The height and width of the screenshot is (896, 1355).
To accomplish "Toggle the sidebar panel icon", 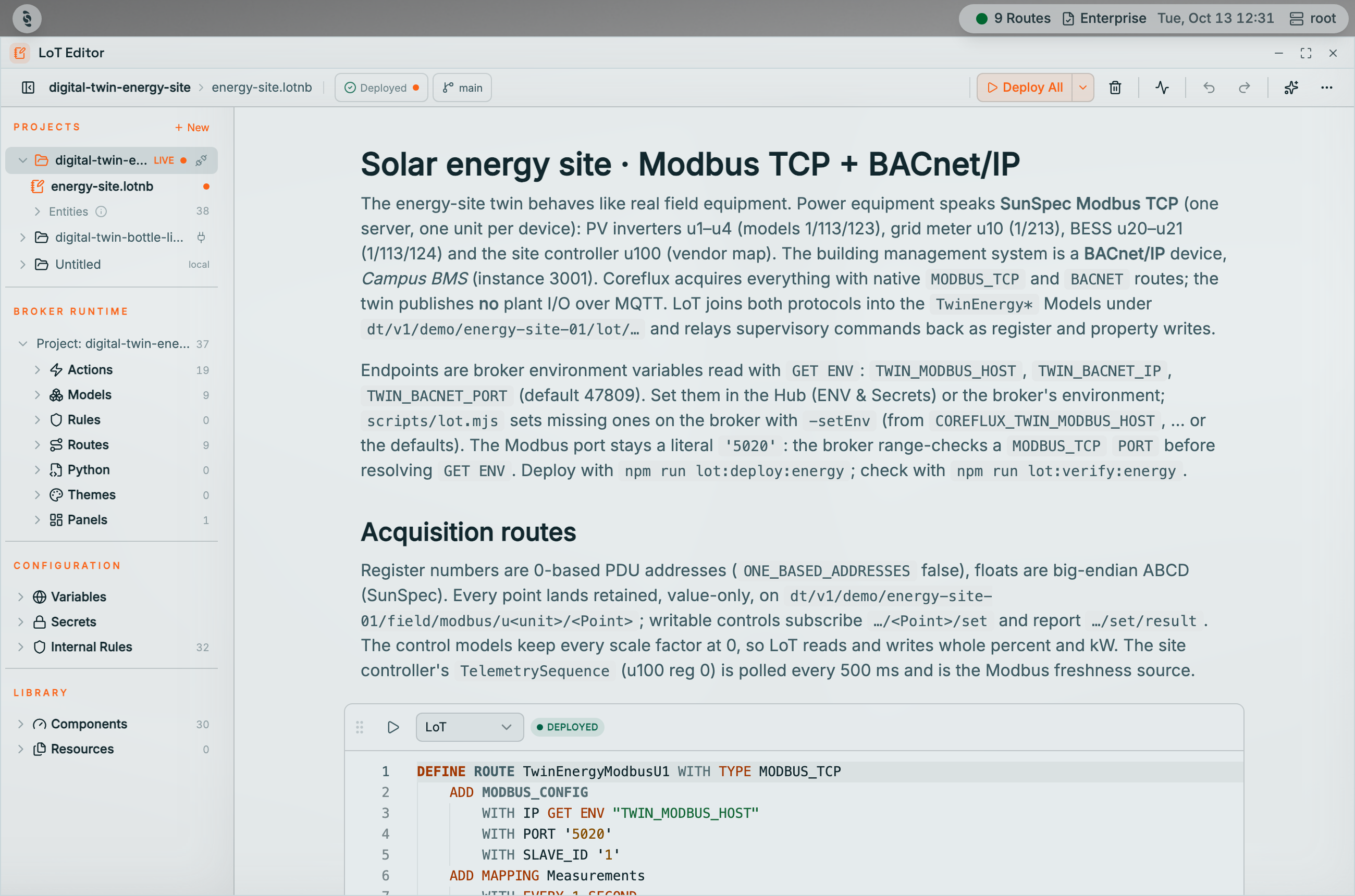I will [x=28, y=88].
